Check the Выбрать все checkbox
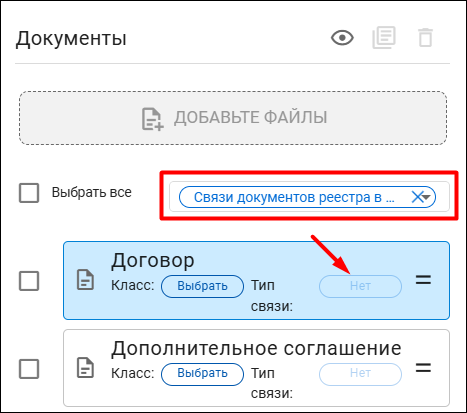This screenshot has height=413, width=467. 29,193
